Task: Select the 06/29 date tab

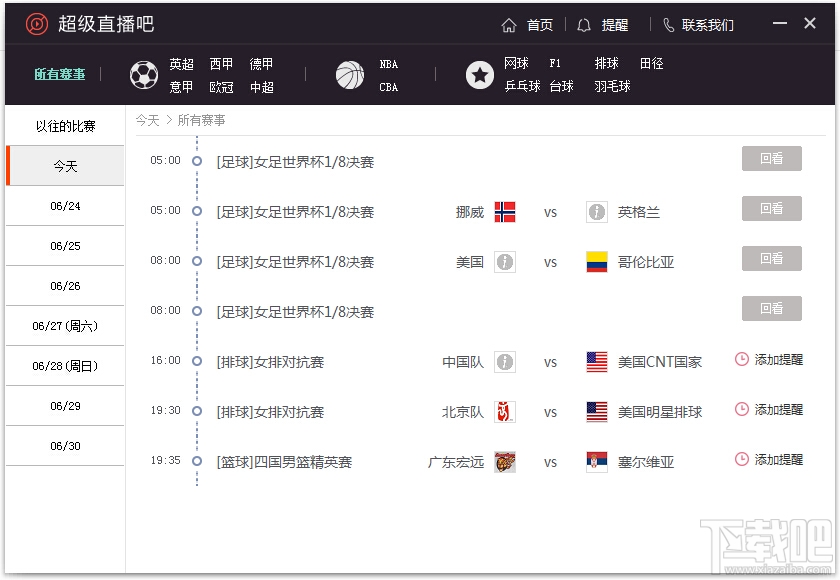Action: point(65,406)
